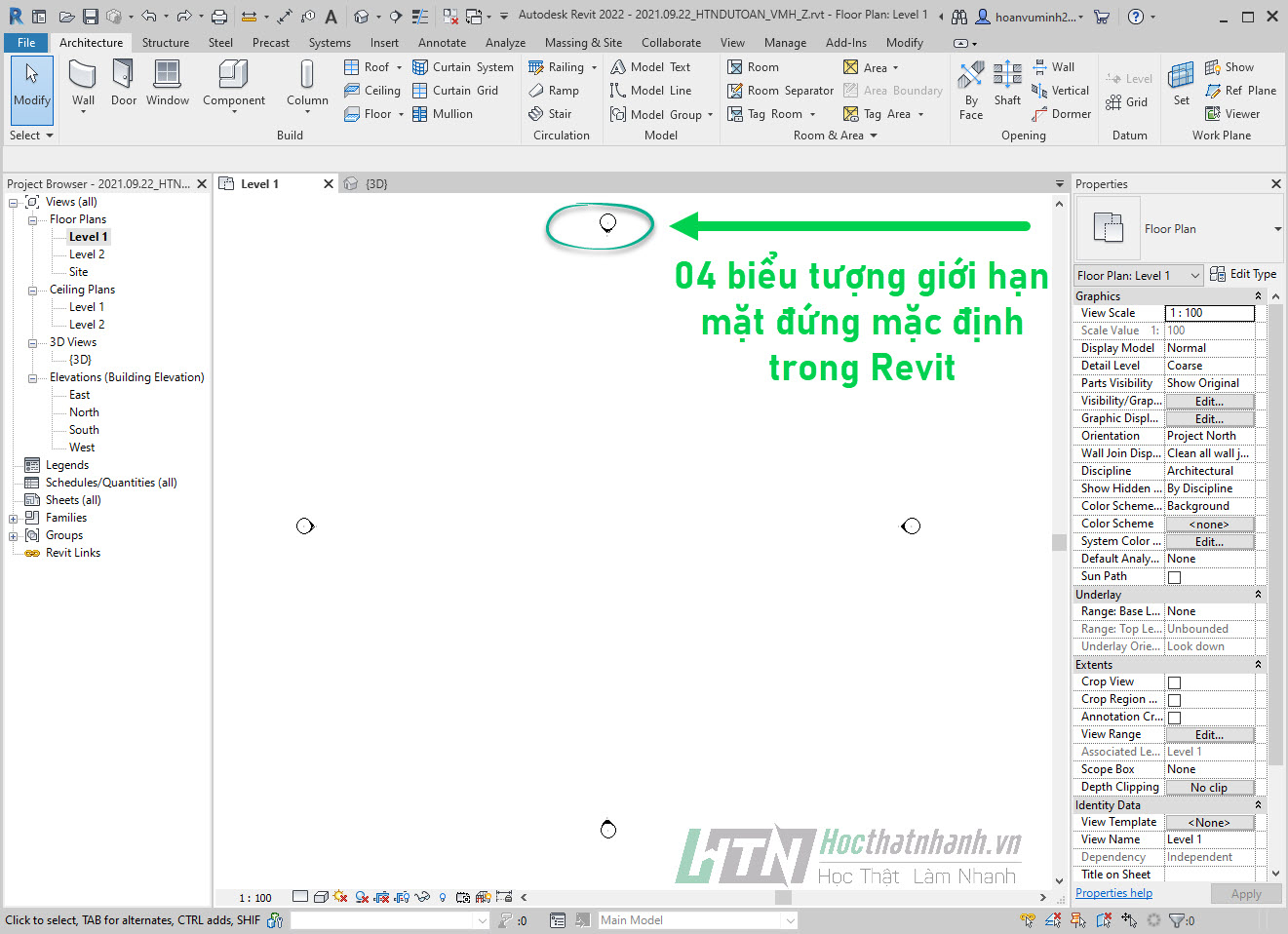The height and width of the screenshot is (934, 1288).
Task: Enable the Crop View checkbox
Action: click(1174, 682)
